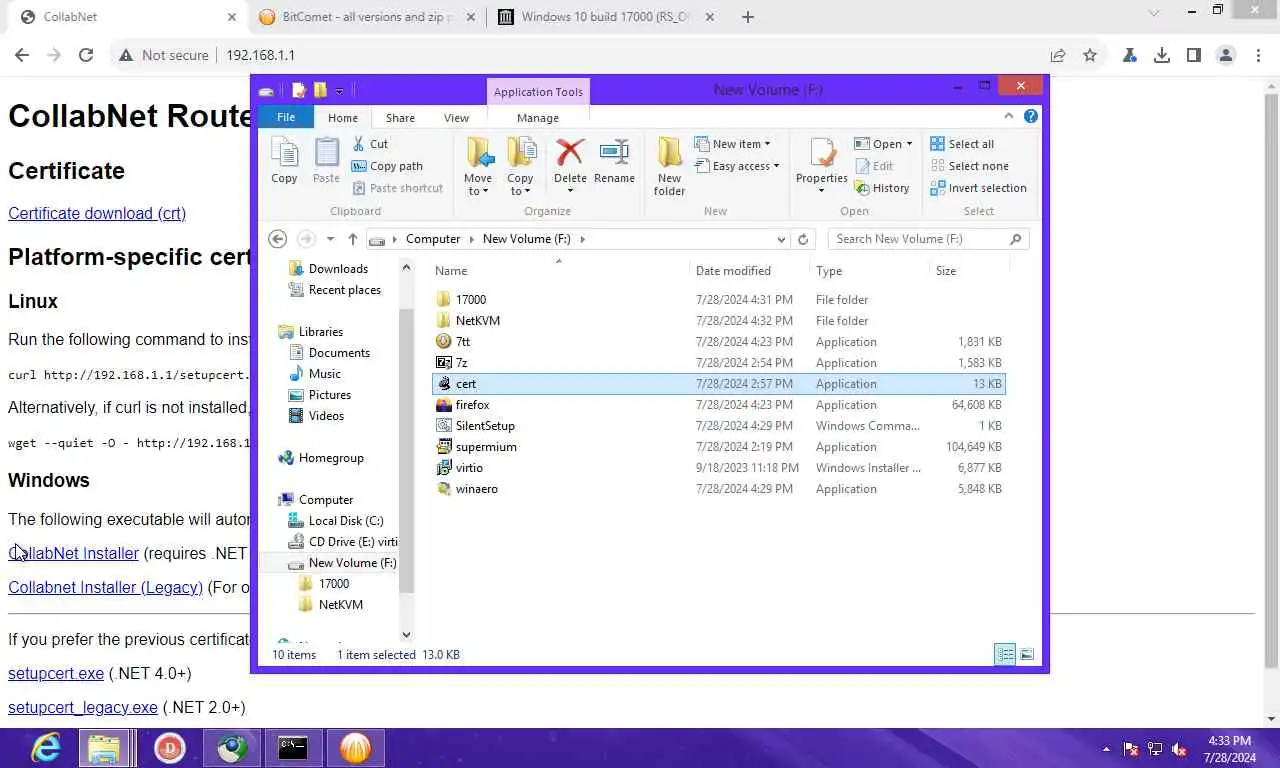Switch to Windows 10 build 17000 tab

click(x=606, y=17)
